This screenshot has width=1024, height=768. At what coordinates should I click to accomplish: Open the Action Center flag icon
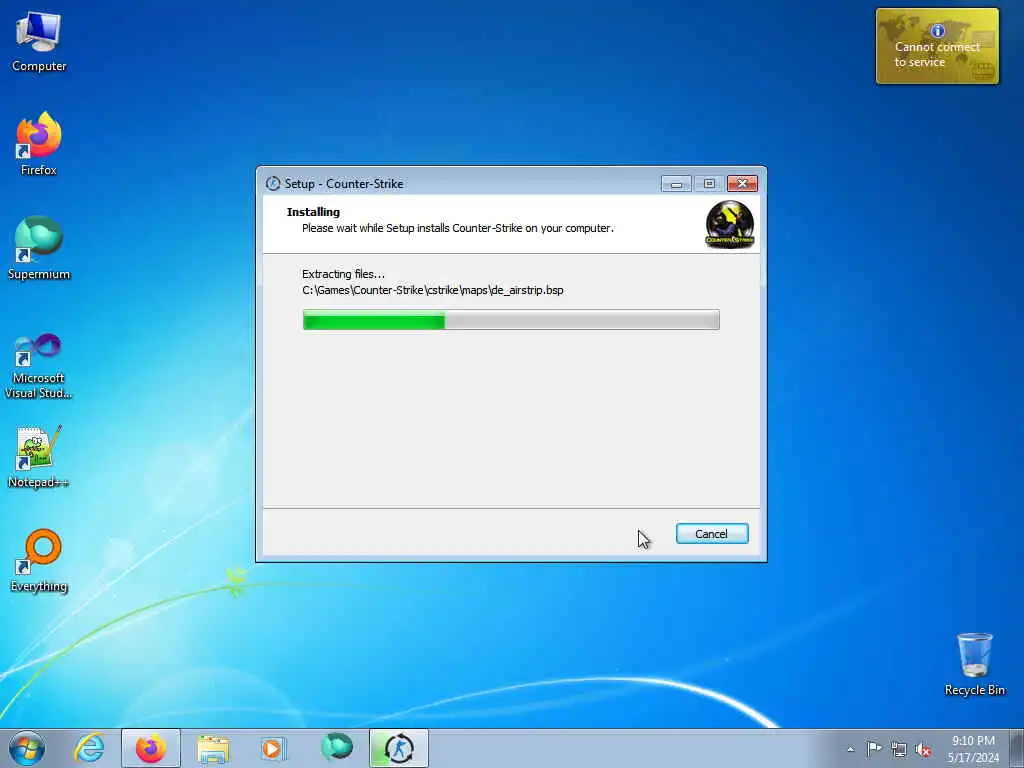pyautogui.click(x=874, y=749)
